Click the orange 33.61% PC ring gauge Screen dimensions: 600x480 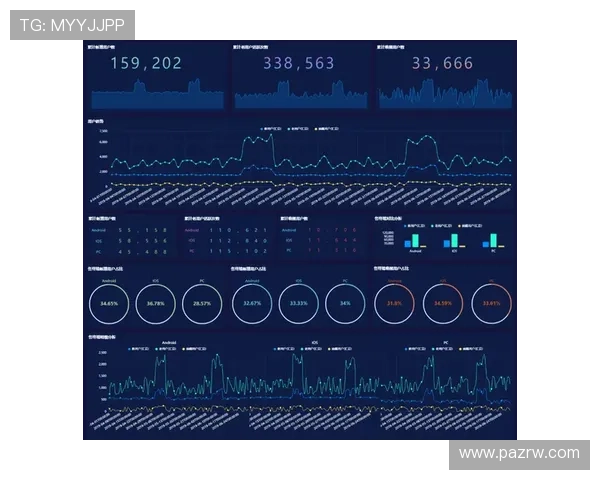[x=491, y=303]
